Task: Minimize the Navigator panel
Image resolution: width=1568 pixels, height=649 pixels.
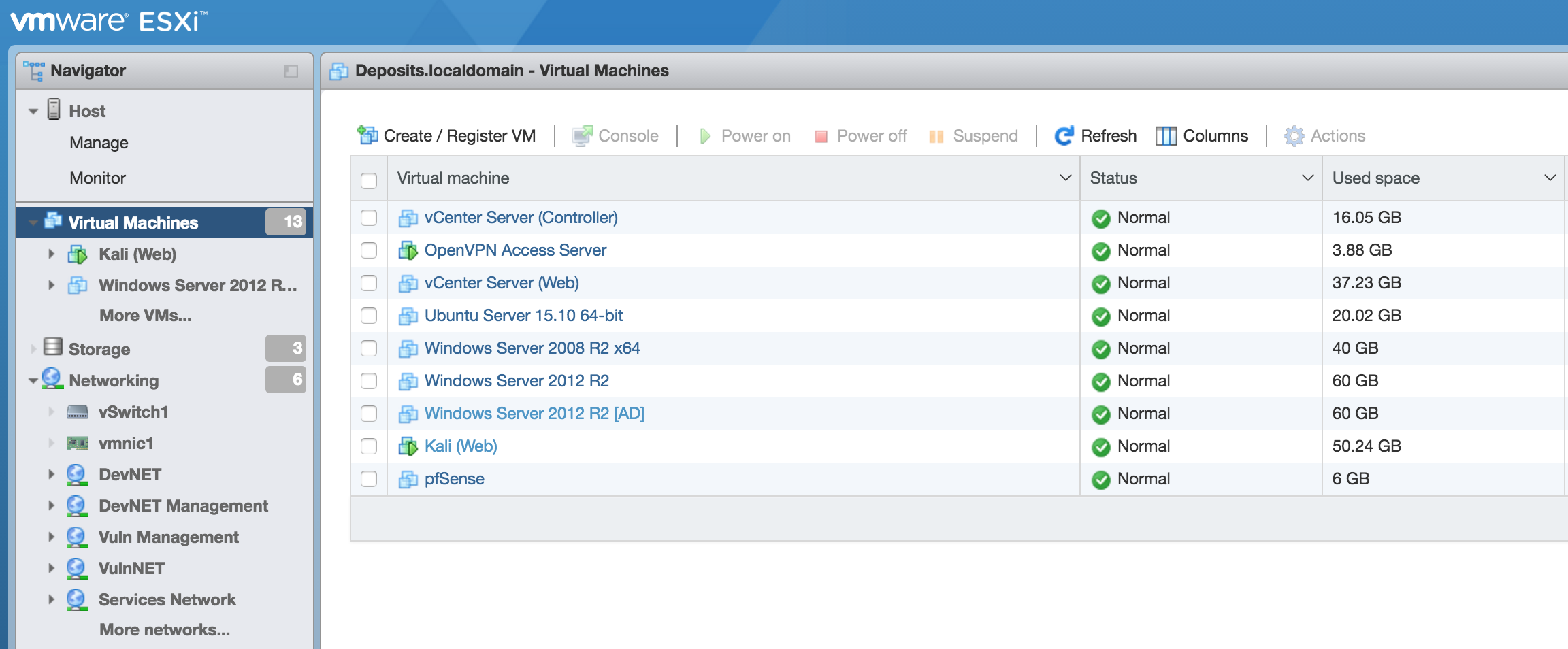Action: click(x=291, y=71)
